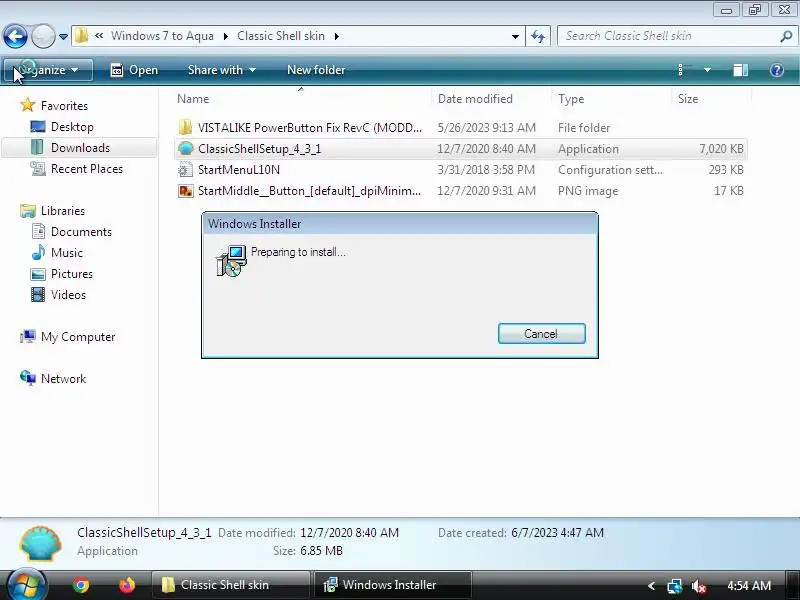Open recent pages dropdown arrow beside Forward
The height and width of the screenshot is (600, 800).
63,37
